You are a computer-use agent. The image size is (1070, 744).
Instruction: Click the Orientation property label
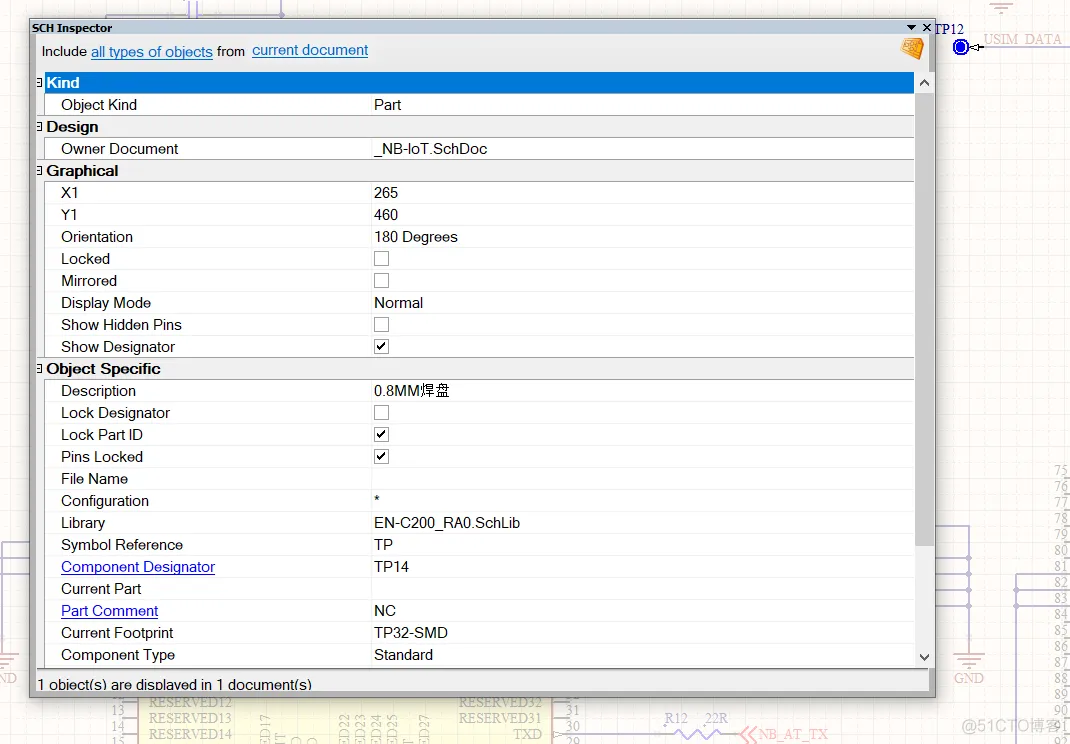[x=97, y=237]
